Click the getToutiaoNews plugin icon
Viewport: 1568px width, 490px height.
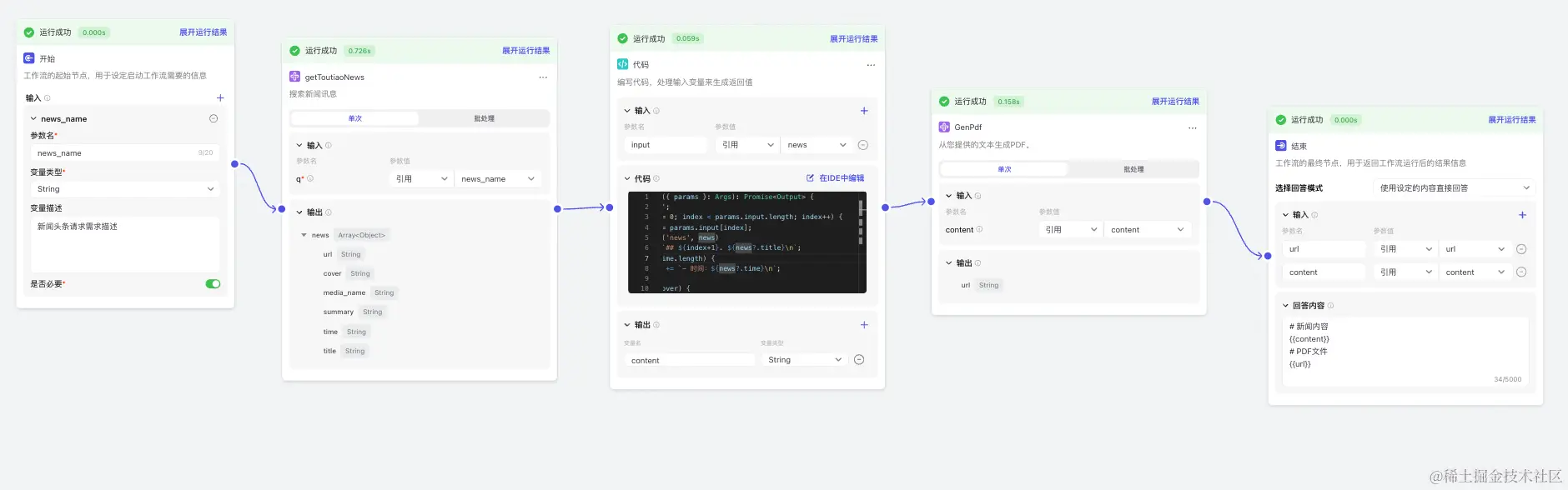pyautogui.click(x=294, y=77)
